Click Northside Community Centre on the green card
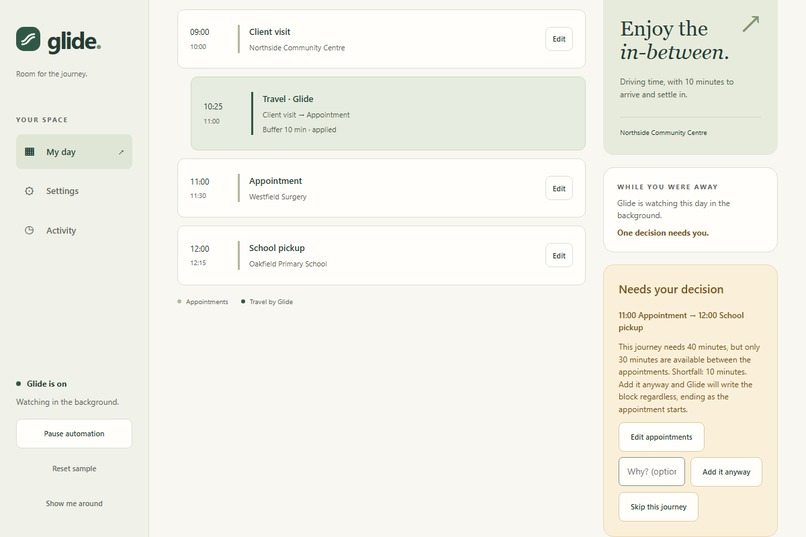The height and width of the screenshot is (537, 806). (663, 133)
